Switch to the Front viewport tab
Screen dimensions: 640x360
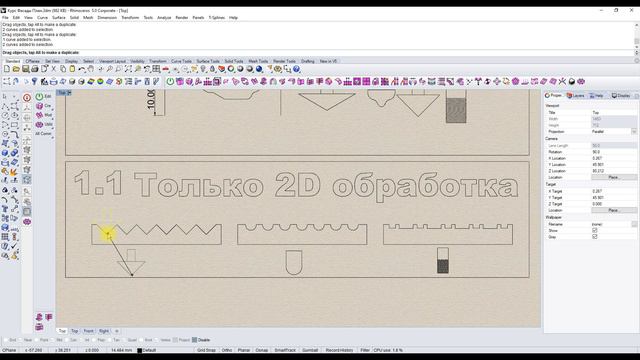tap(89, 331)
